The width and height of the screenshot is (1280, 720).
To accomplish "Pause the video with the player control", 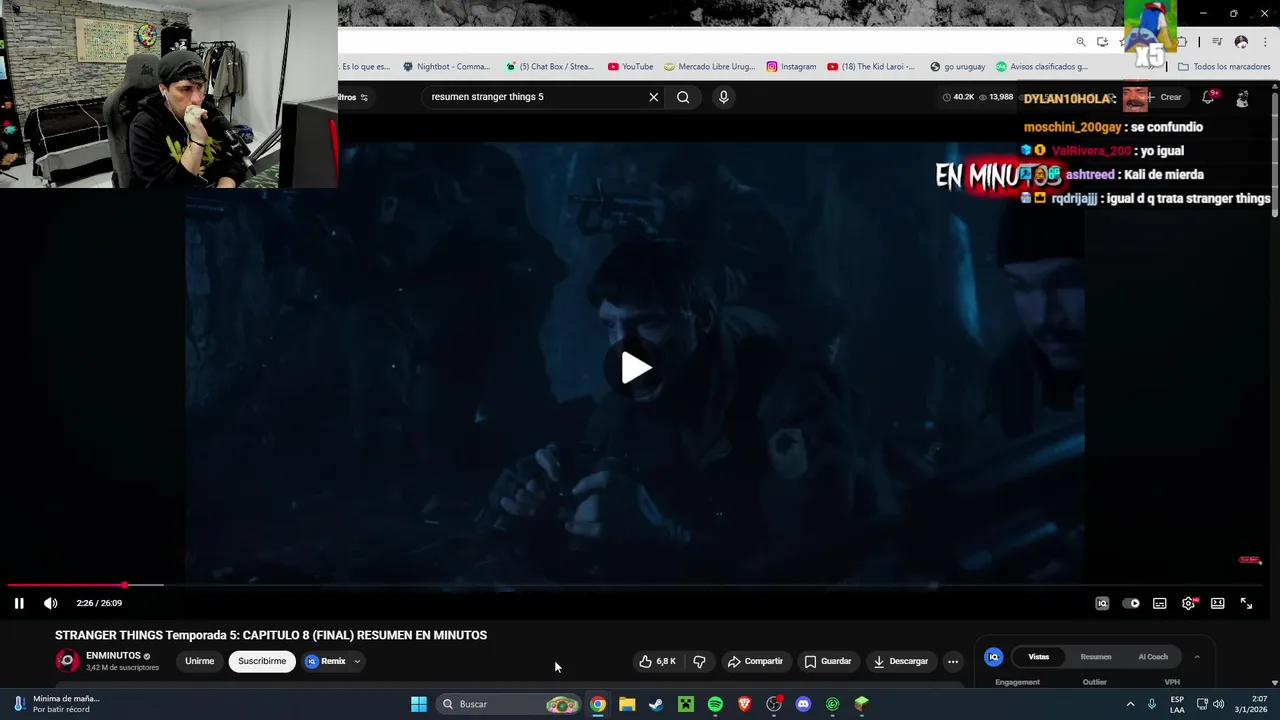I will pos(19,603).
